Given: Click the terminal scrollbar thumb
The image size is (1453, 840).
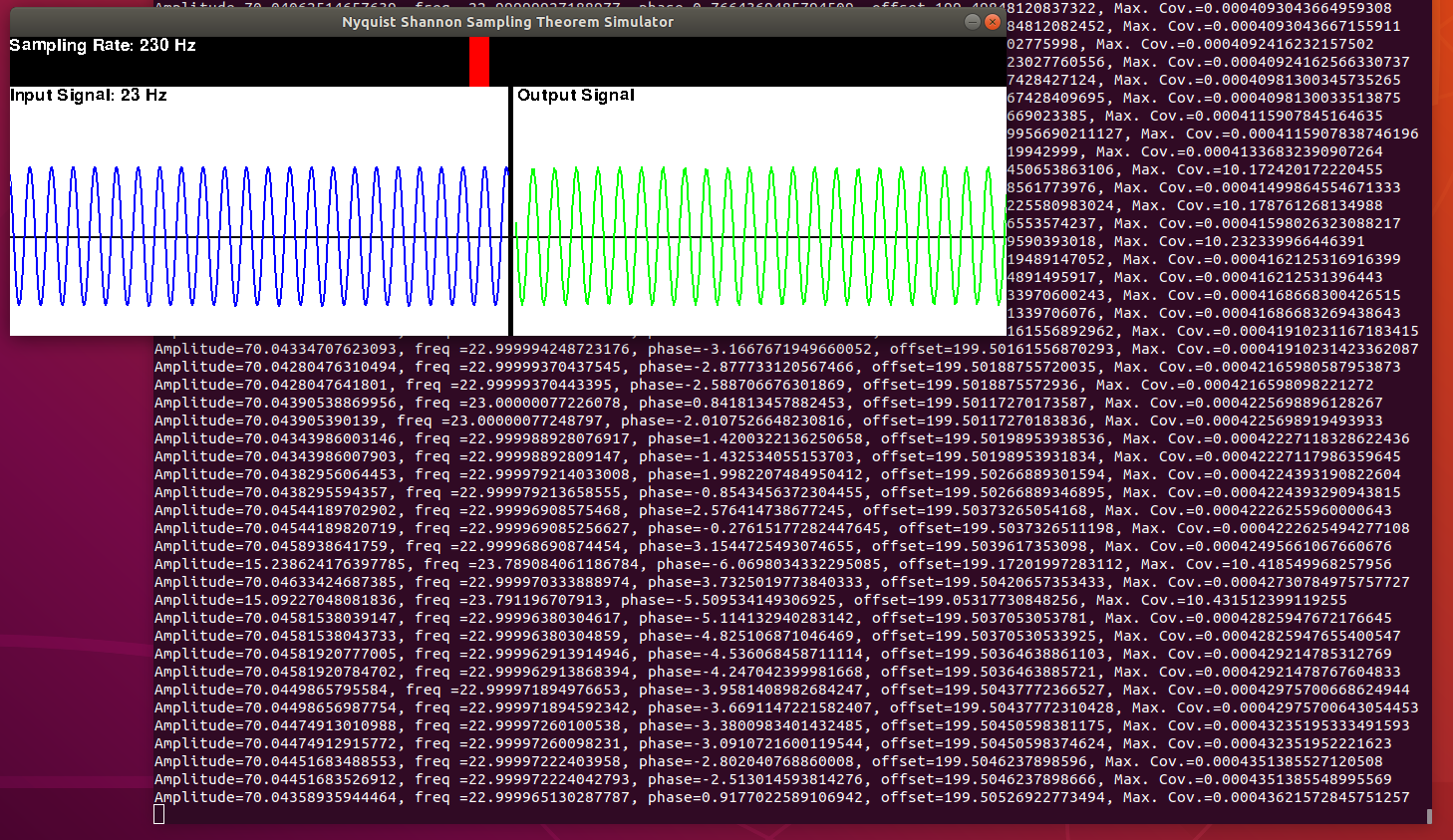Looking at the screenshot, I should (x=1429, y=816).
